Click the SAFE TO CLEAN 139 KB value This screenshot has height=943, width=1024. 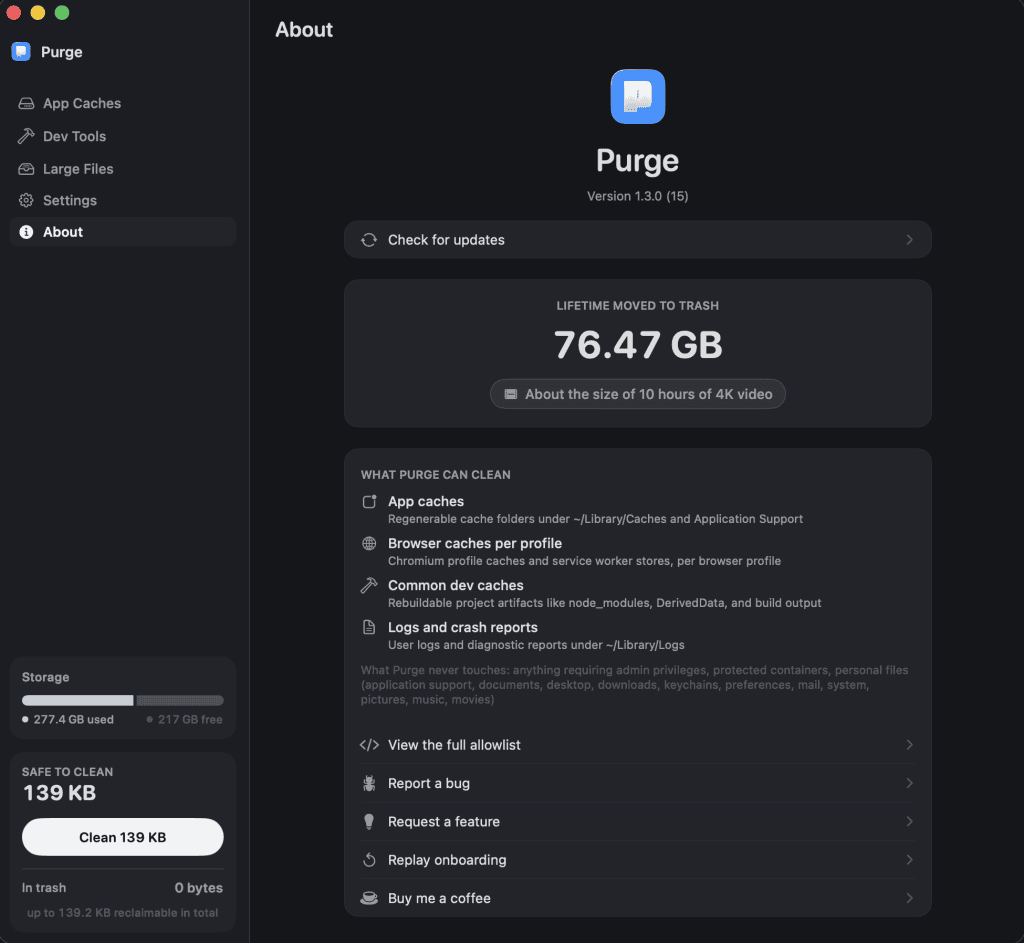pos(59,793)
